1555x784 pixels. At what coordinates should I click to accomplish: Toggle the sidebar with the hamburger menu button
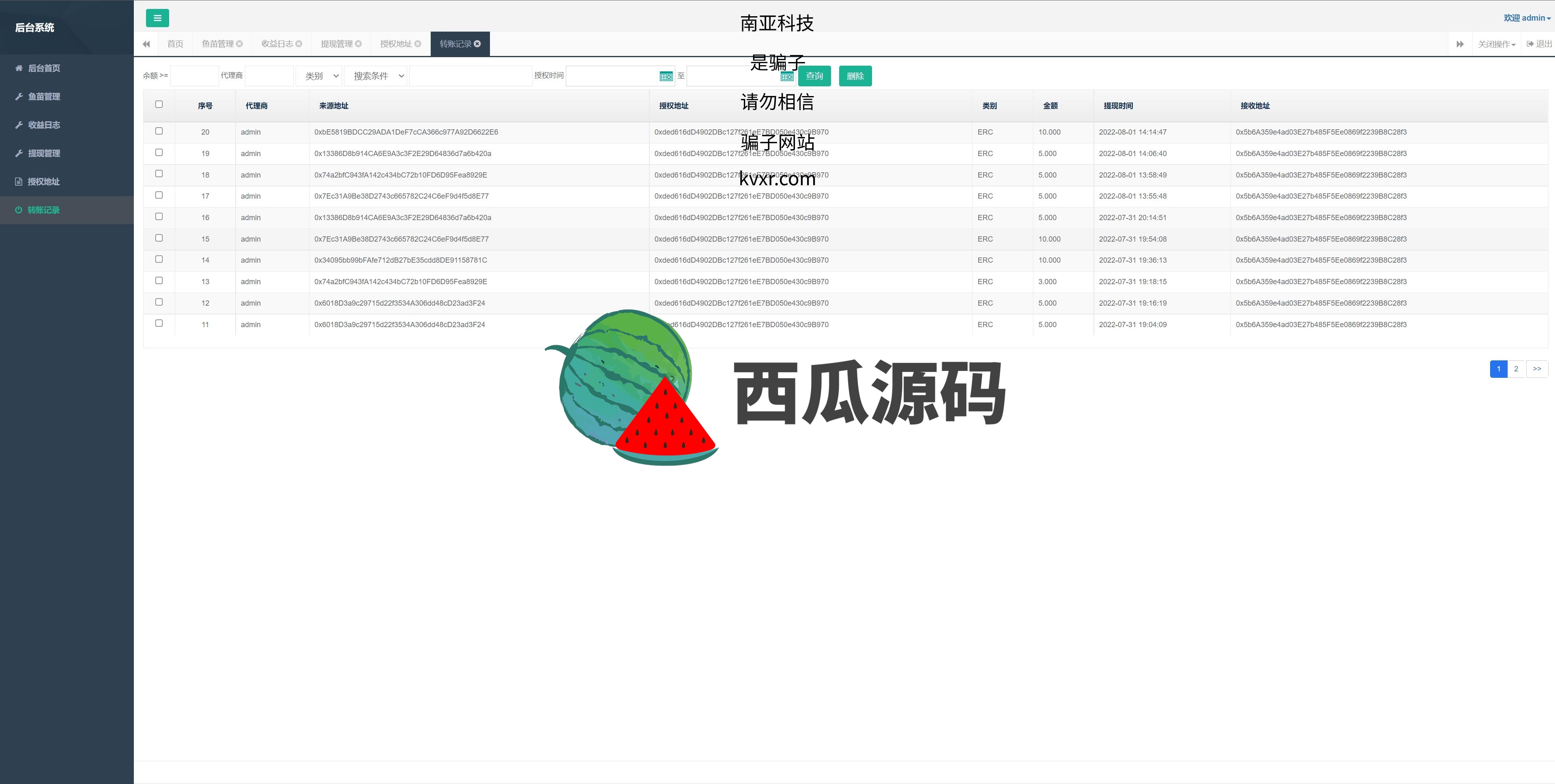pos(157,18)
